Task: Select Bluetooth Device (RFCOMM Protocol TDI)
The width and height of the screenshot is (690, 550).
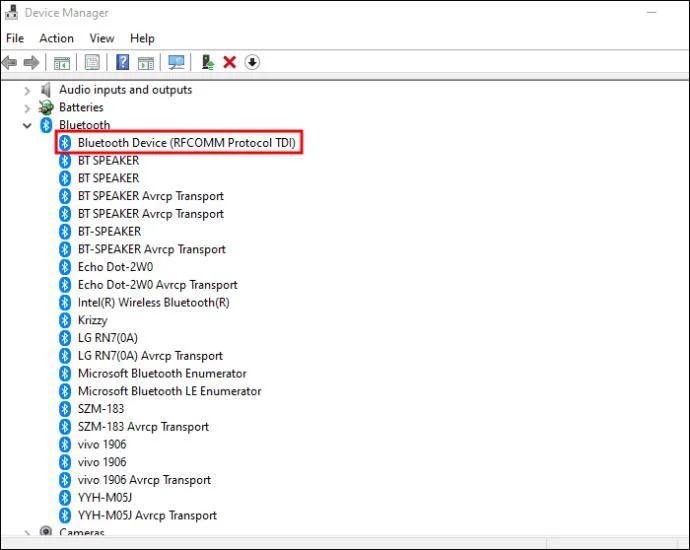Action: 187,143
